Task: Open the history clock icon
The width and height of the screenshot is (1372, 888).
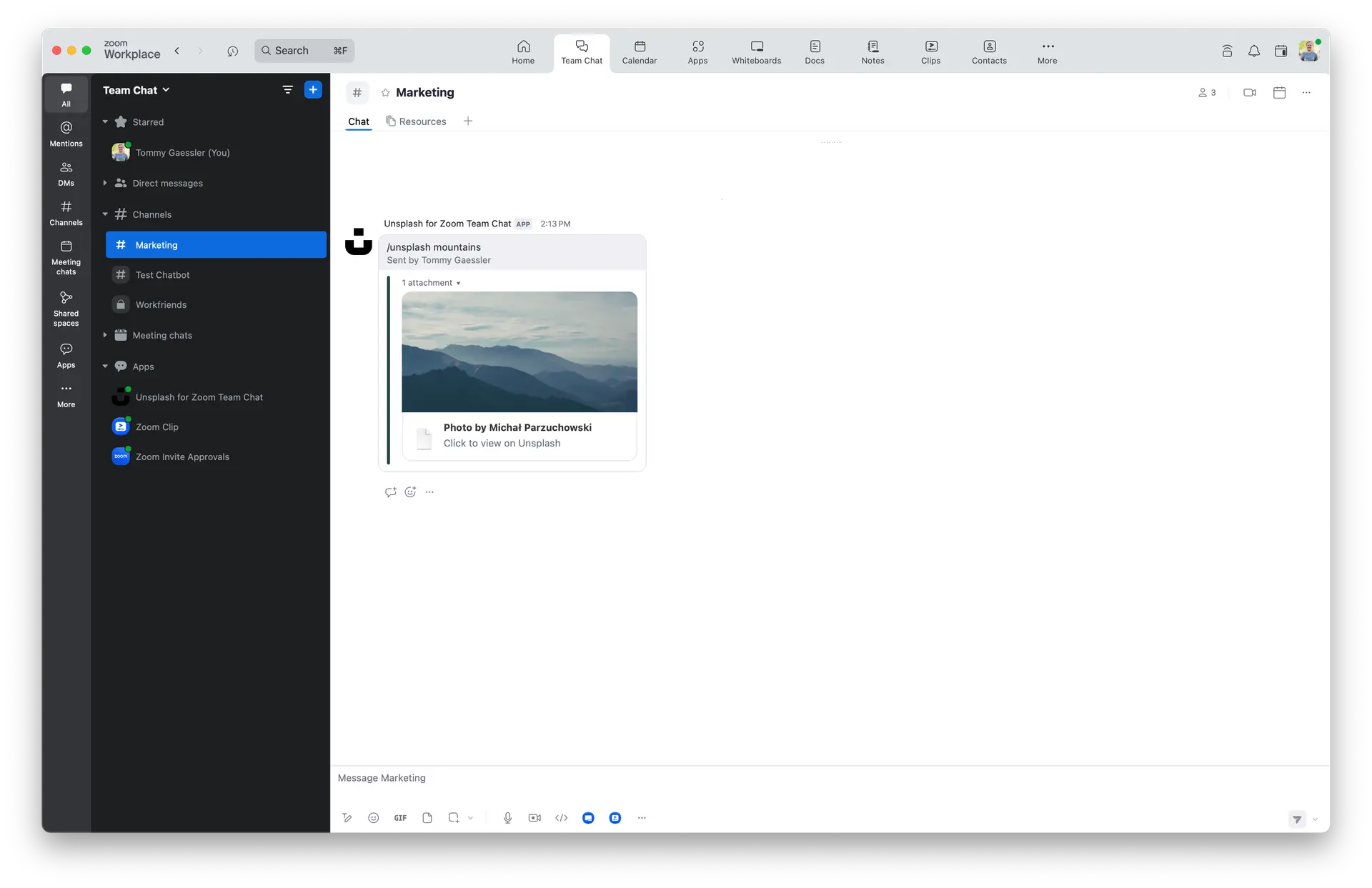Action: [x=232, y=51]
